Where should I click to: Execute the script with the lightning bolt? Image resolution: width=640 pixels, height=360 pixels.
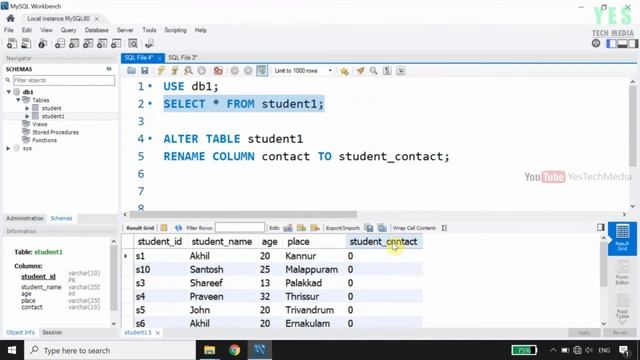(161, 71)
